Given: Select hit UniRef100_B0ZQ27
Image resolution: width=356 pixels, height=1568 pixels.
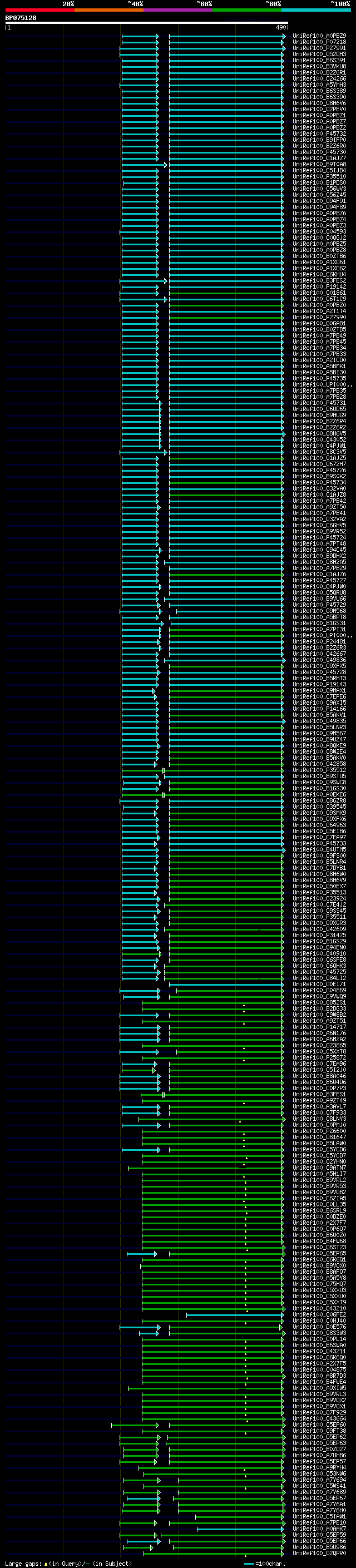Looking at the screenshot, I should click(x=319, y=1450).
